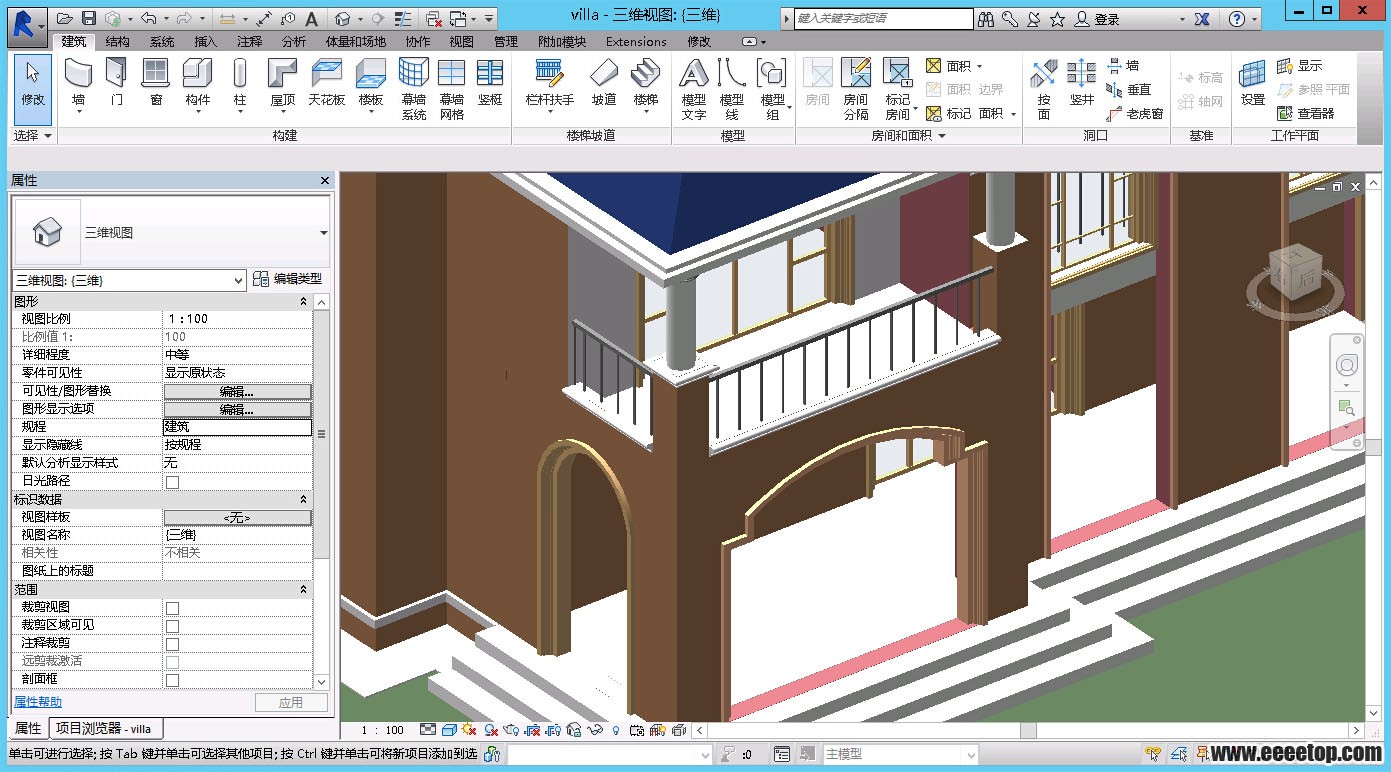The width and height of the screenshot is (1391, 772).
Task: Click the properties panel vertical scrollbar
Action: point(321,434)
